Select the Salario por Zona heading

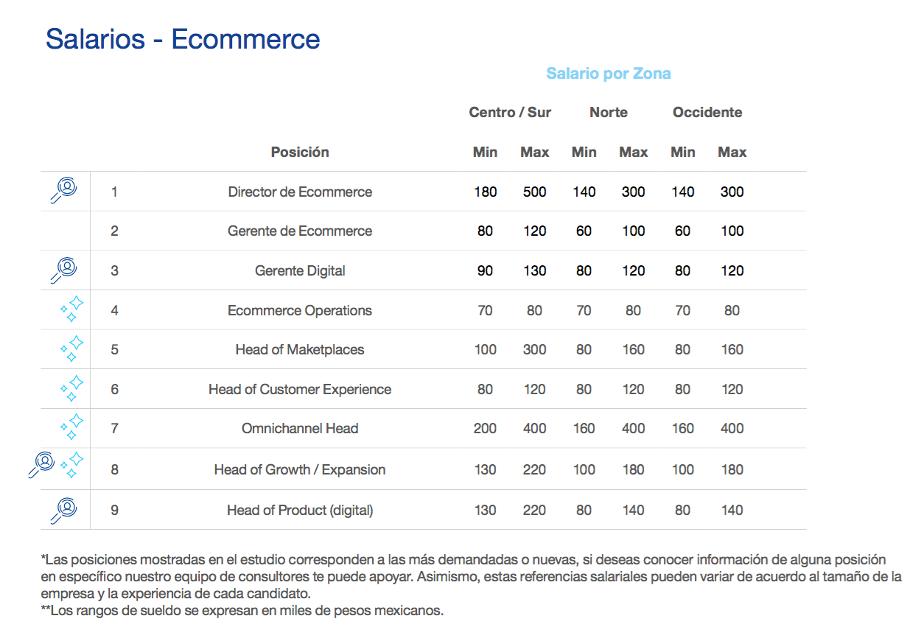[608, 74]
